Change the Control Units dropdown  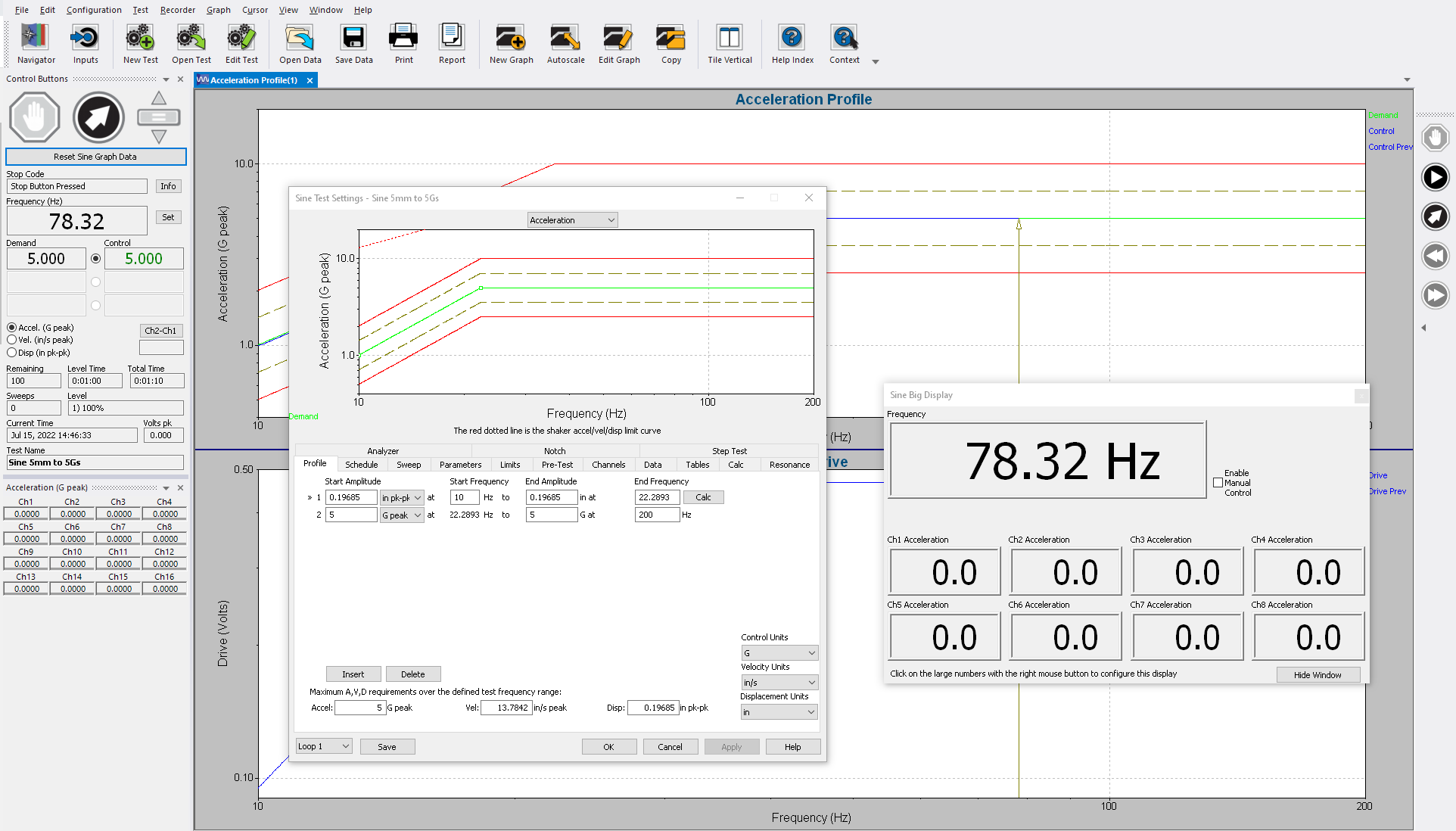click(779, 652)
